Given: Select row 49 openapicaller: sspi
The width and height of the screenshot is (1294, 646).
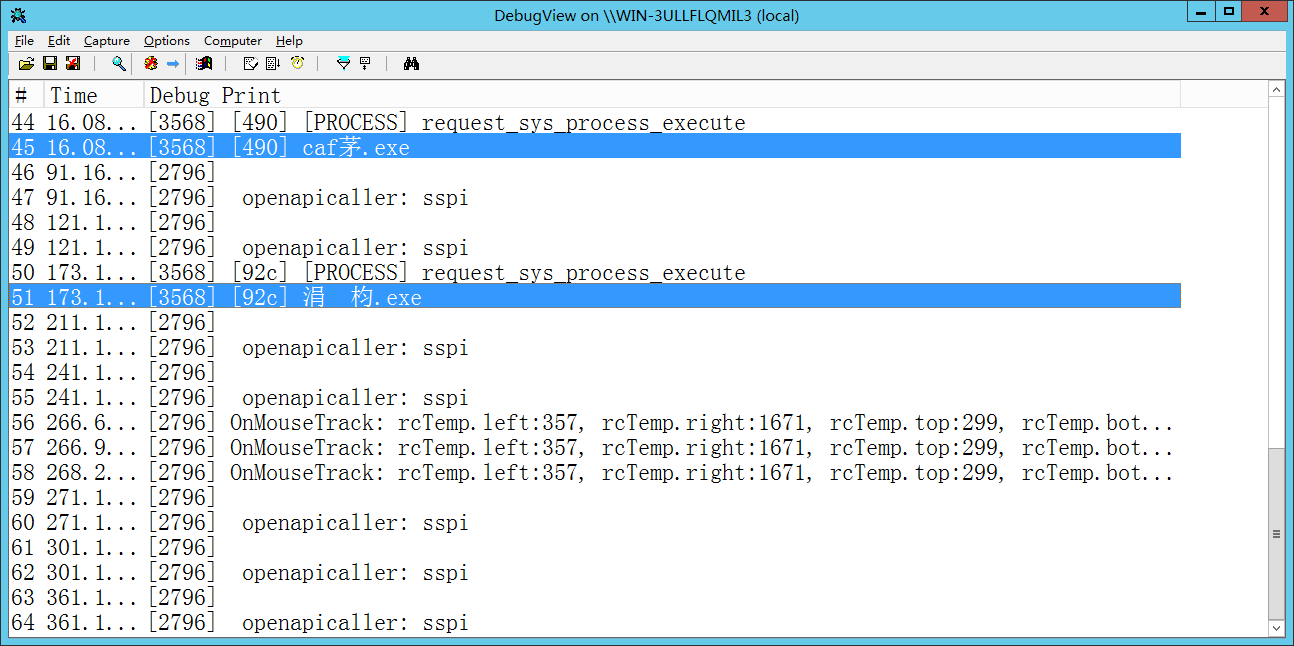Looking at the screenshot, I should click(x=595, y=247).
